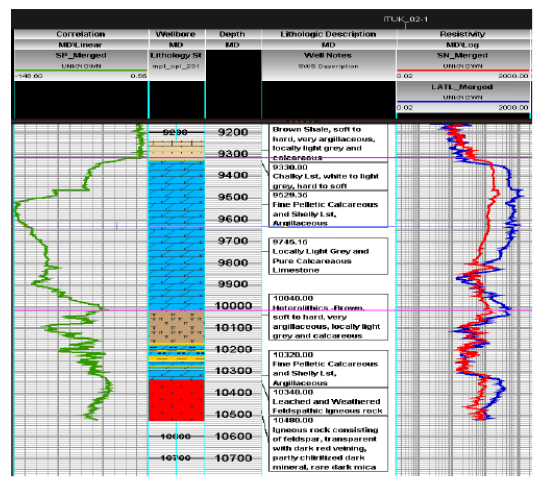This screenshot has height=490, width=558.
Task: Select the Wellbore track header
Action: (x=176, y=34)
